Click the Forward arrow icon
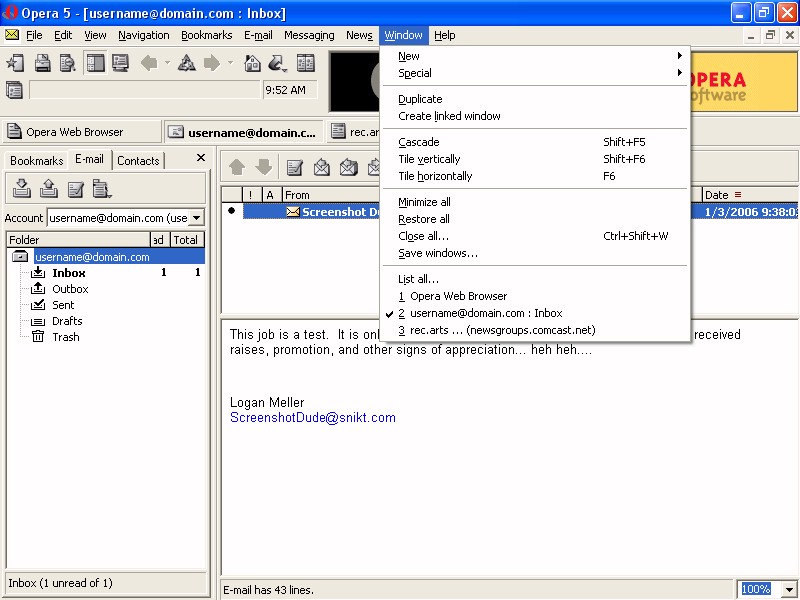 [212, 63]
